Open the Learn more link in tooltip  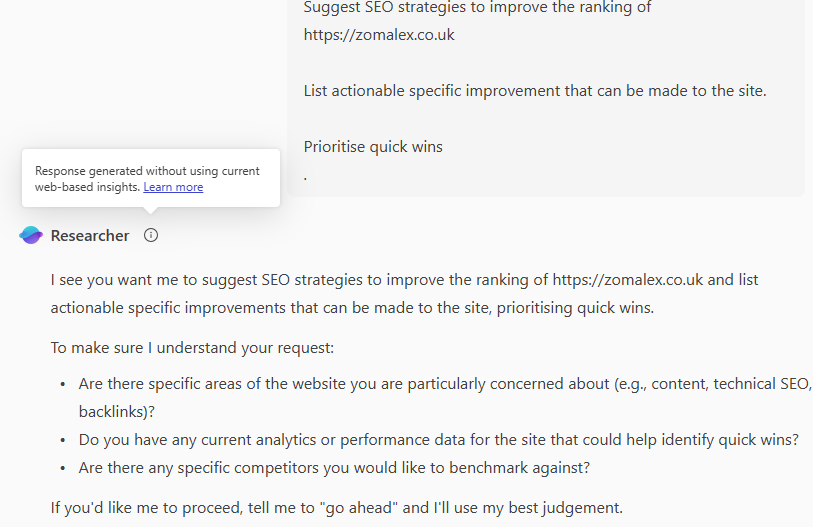pyautogui.click(x=173, y=187)
